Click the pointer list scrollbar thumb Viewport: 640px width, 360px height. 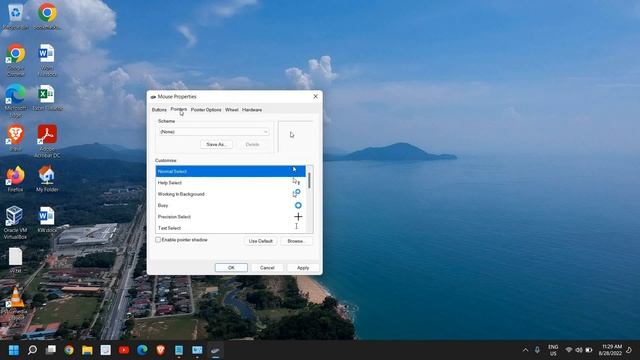tap(309, 180)
